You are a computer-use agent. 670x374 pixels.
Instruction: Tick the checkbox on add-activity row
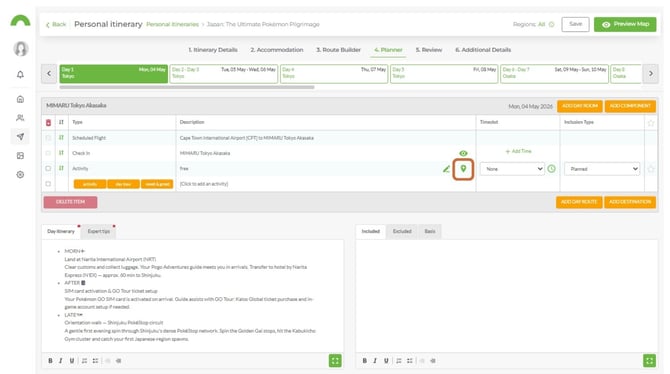click(x=48, y=184)
